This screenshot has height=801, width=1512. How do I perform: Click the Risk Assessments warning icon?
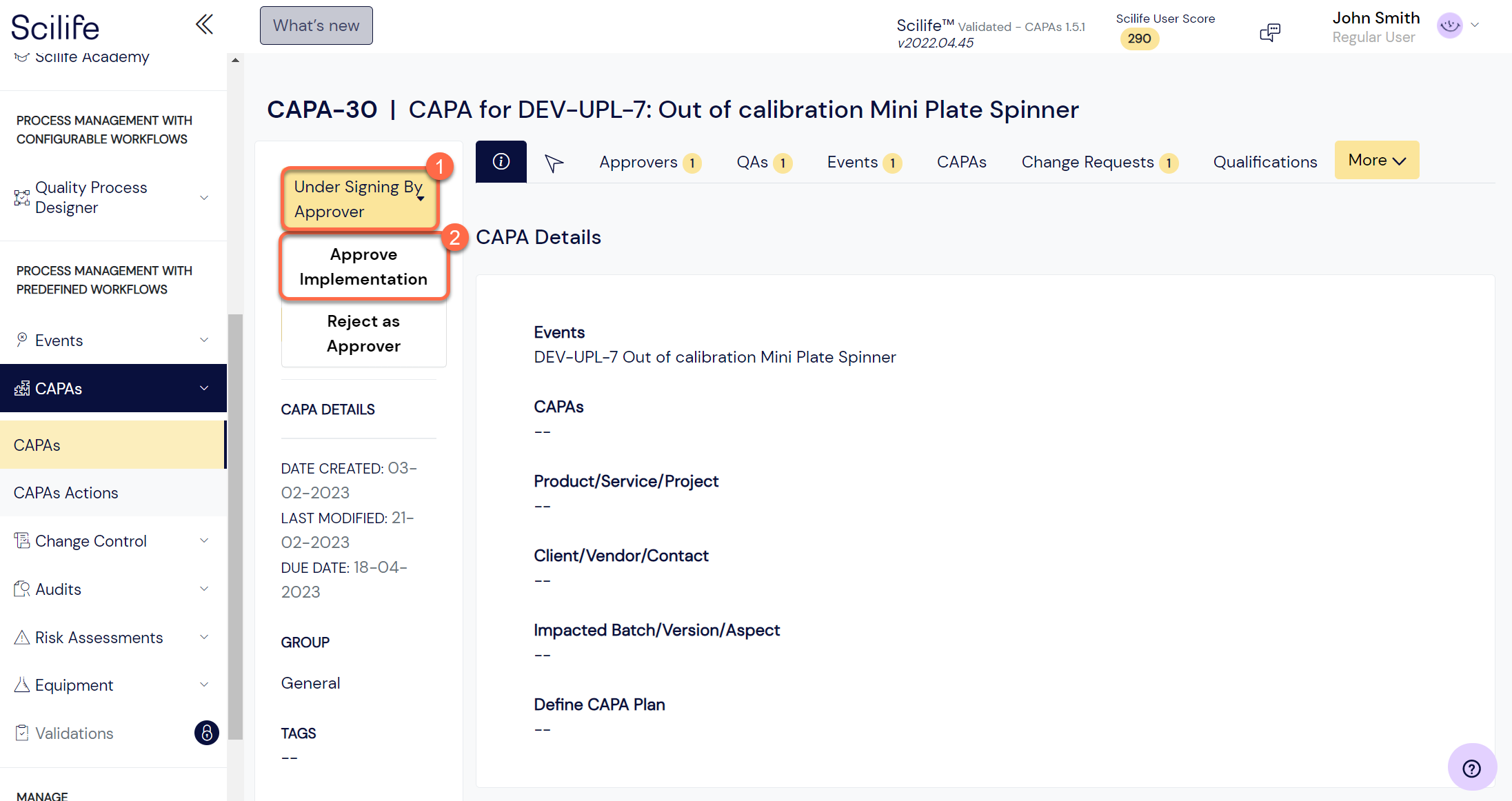[22, 637]
